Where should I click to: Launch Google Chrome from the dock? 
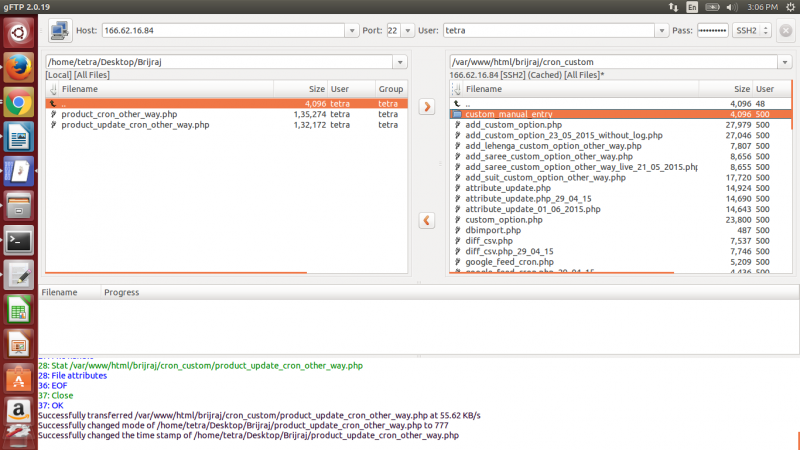19,103
